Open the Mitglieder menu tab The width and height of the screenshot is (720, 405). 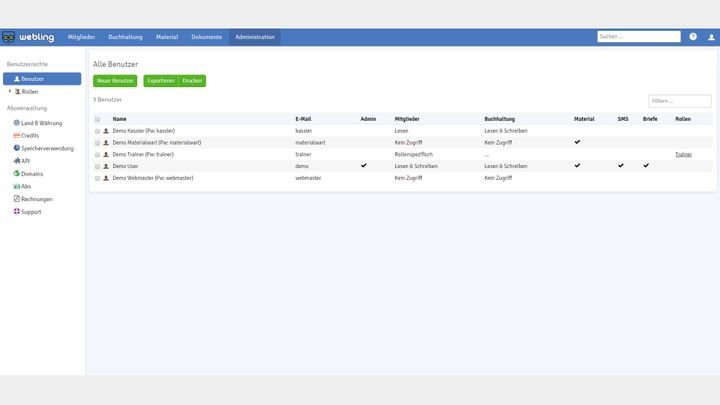[82, 37]
